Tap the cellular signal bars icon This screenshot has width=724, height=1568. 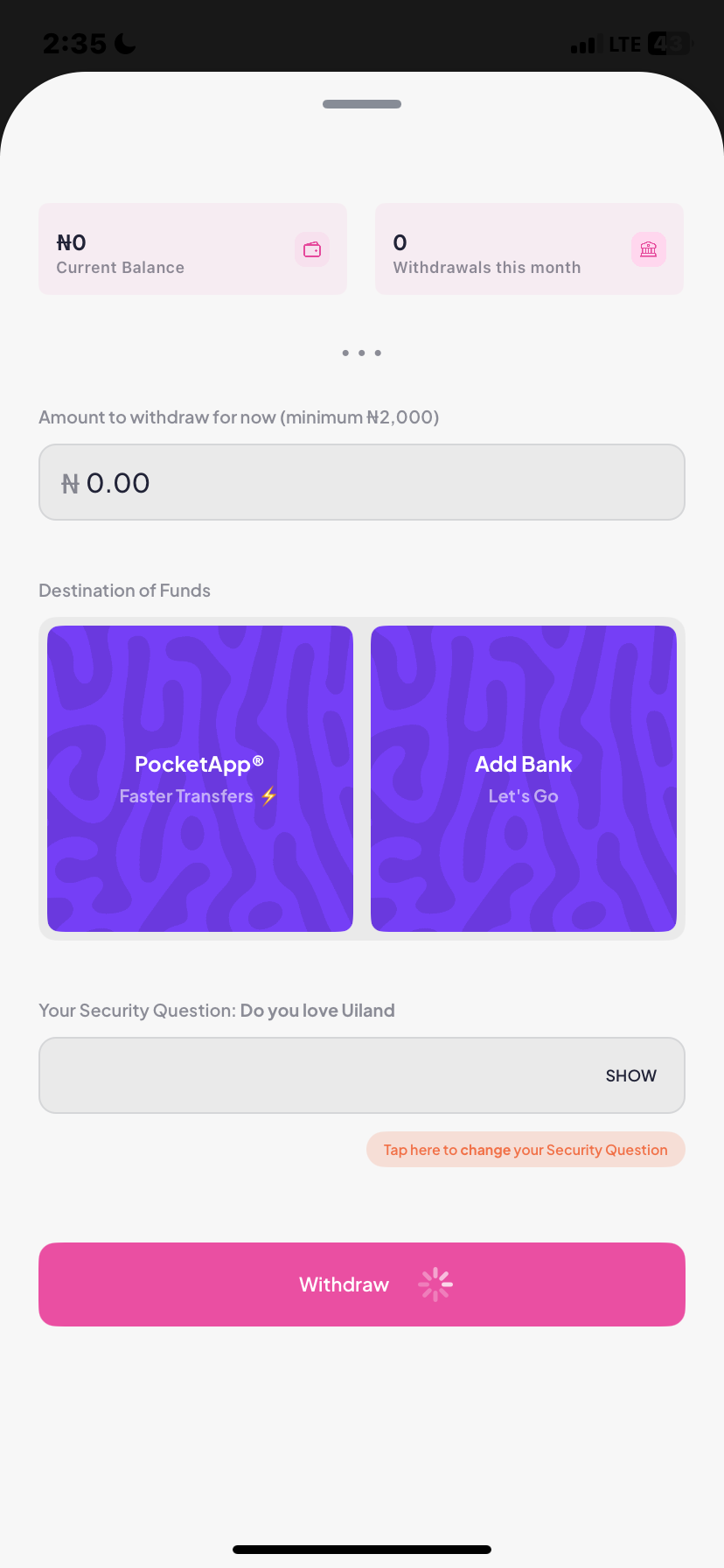pyautogui.click(x=583, y=45)
